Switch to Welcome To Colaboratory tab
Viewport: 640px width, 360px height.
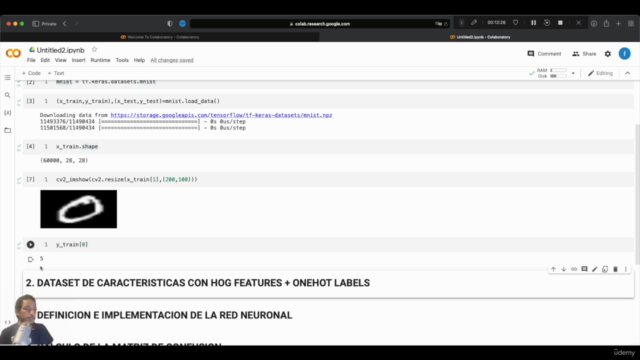pyautogui.click(x=160, y=37)
